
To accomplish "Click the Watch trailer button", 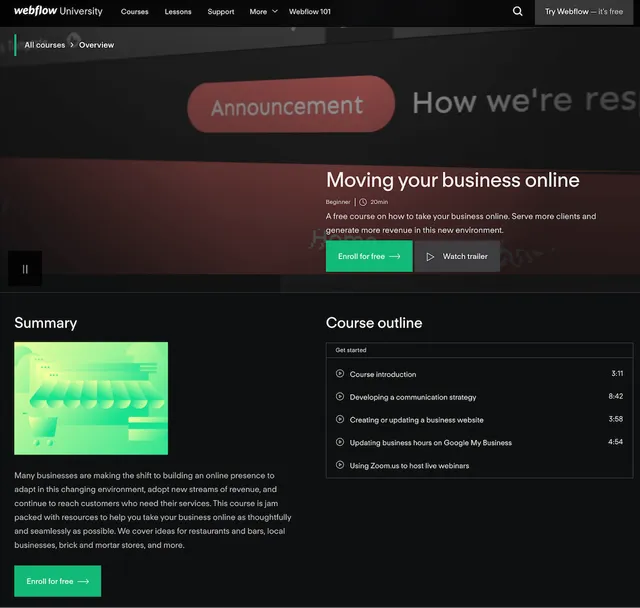I will 457,256.
